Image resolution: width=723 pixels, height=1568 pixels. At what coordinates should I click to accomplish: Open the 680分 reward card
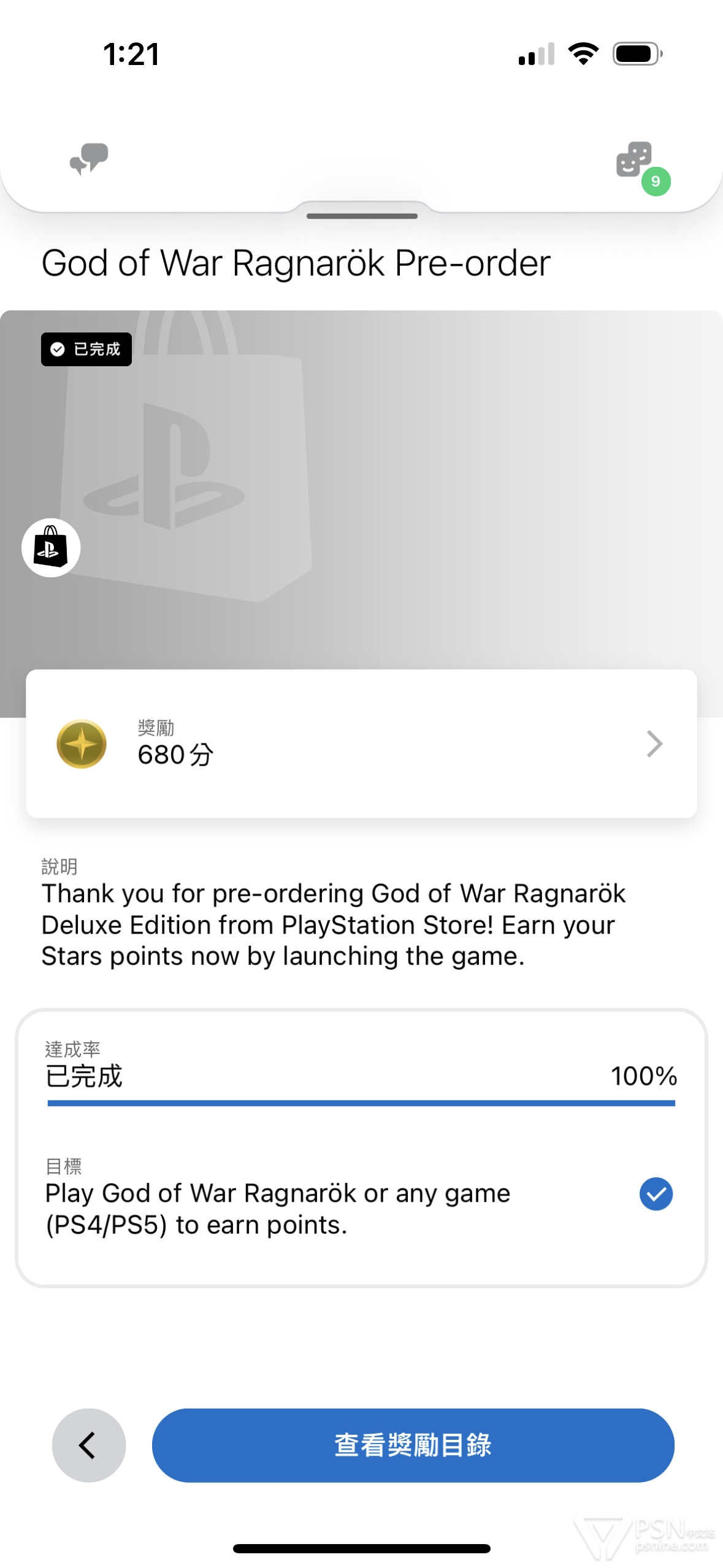coord(361,744)
